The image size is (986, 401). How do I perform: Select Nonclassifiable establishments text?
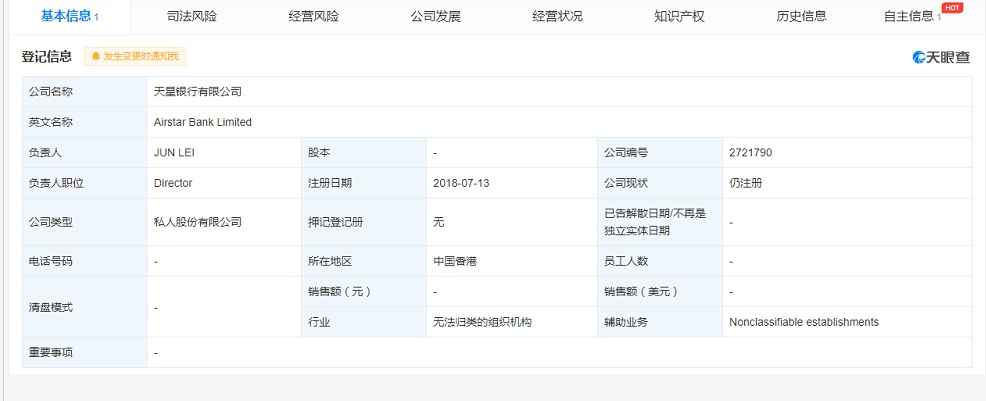804,322
